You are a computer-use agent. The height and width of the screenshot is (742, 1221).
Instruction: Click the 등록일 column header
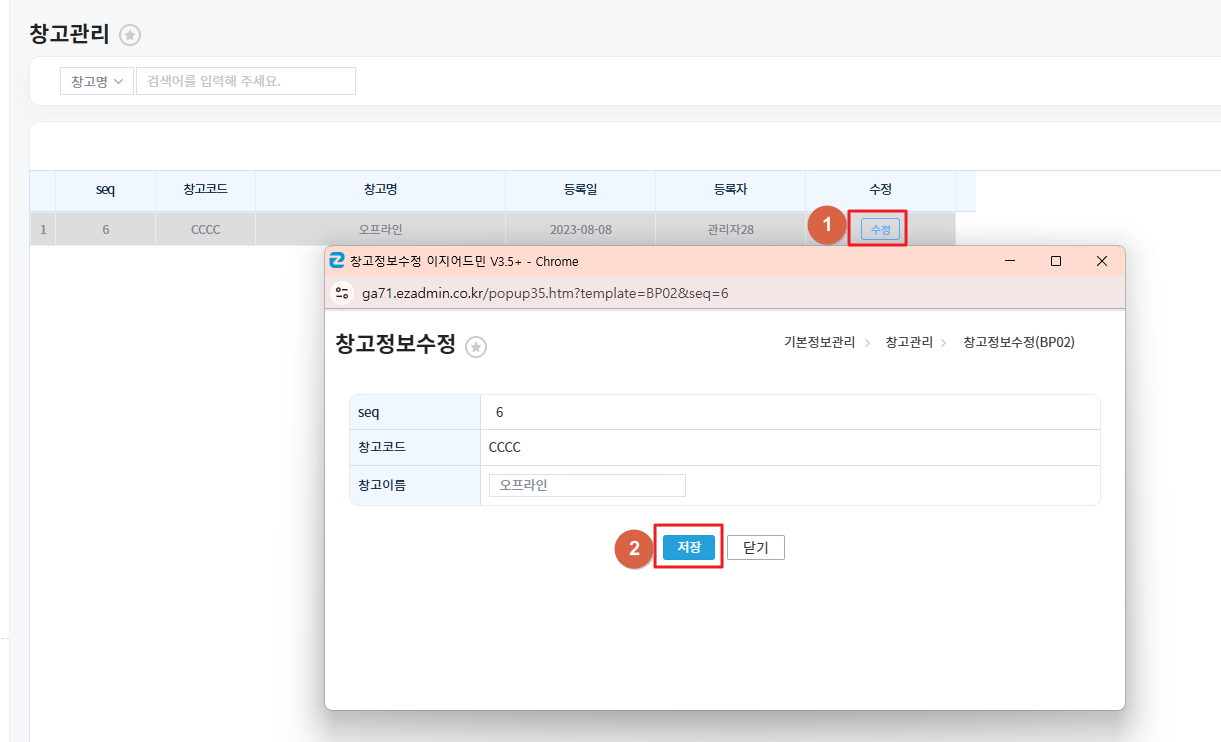(580, 190)
